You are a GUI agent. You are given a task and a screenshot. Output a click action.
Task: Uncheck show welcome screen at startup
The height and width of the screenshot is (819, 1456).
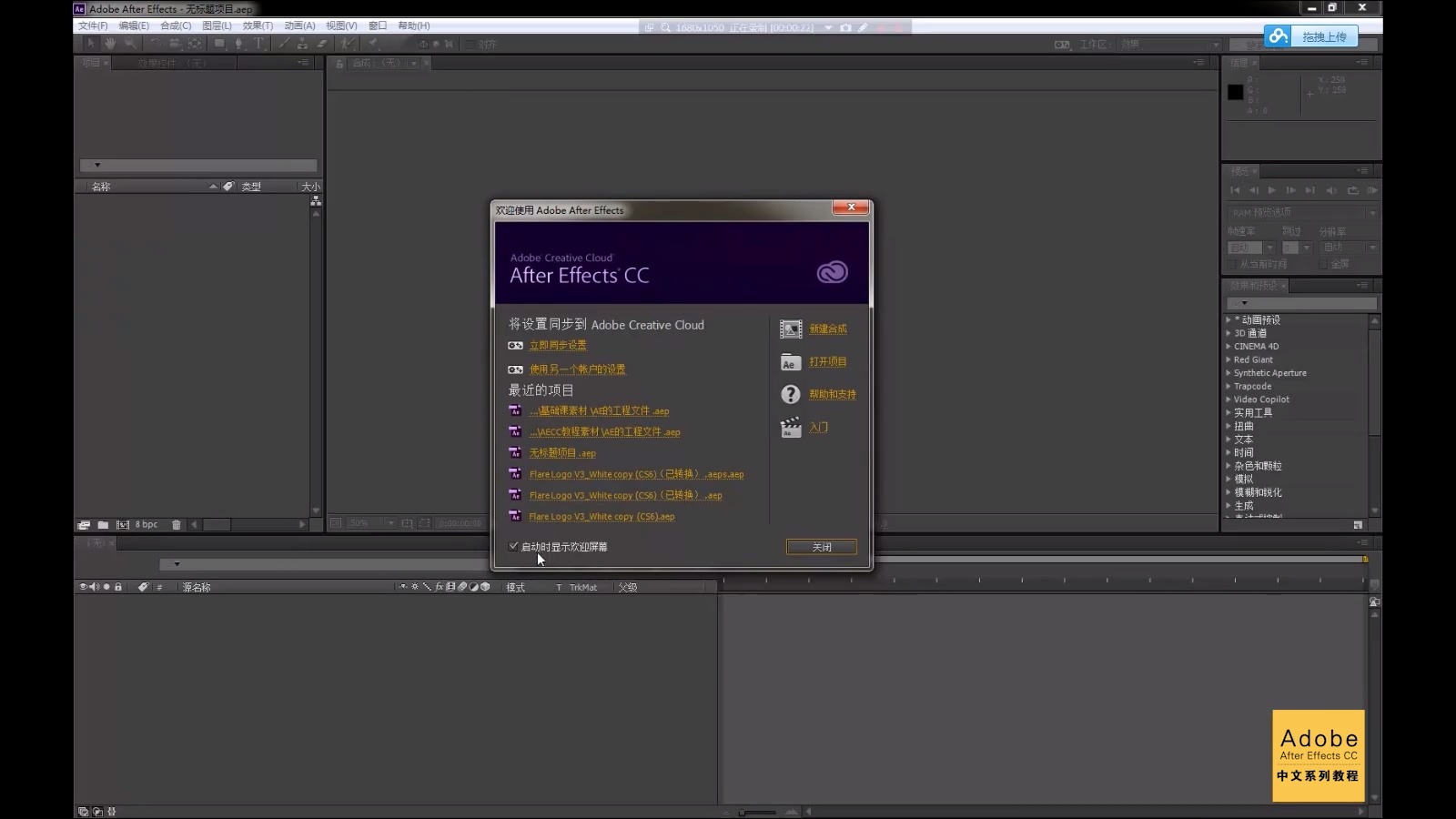pyautogui.click(x=513, y=546)
